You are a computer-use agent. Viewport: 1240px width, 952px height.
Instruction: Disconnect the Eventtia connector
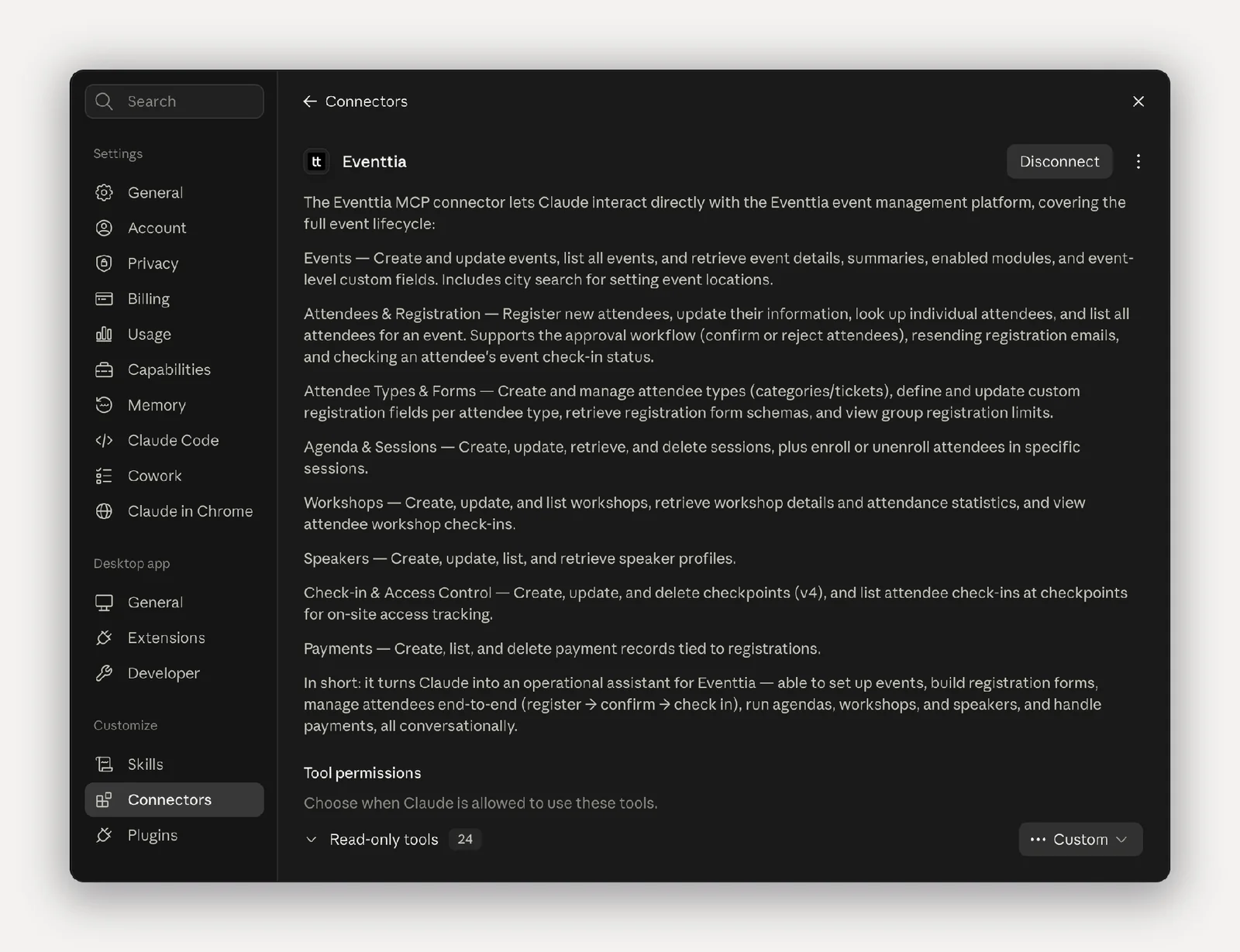coord(1059,161)
